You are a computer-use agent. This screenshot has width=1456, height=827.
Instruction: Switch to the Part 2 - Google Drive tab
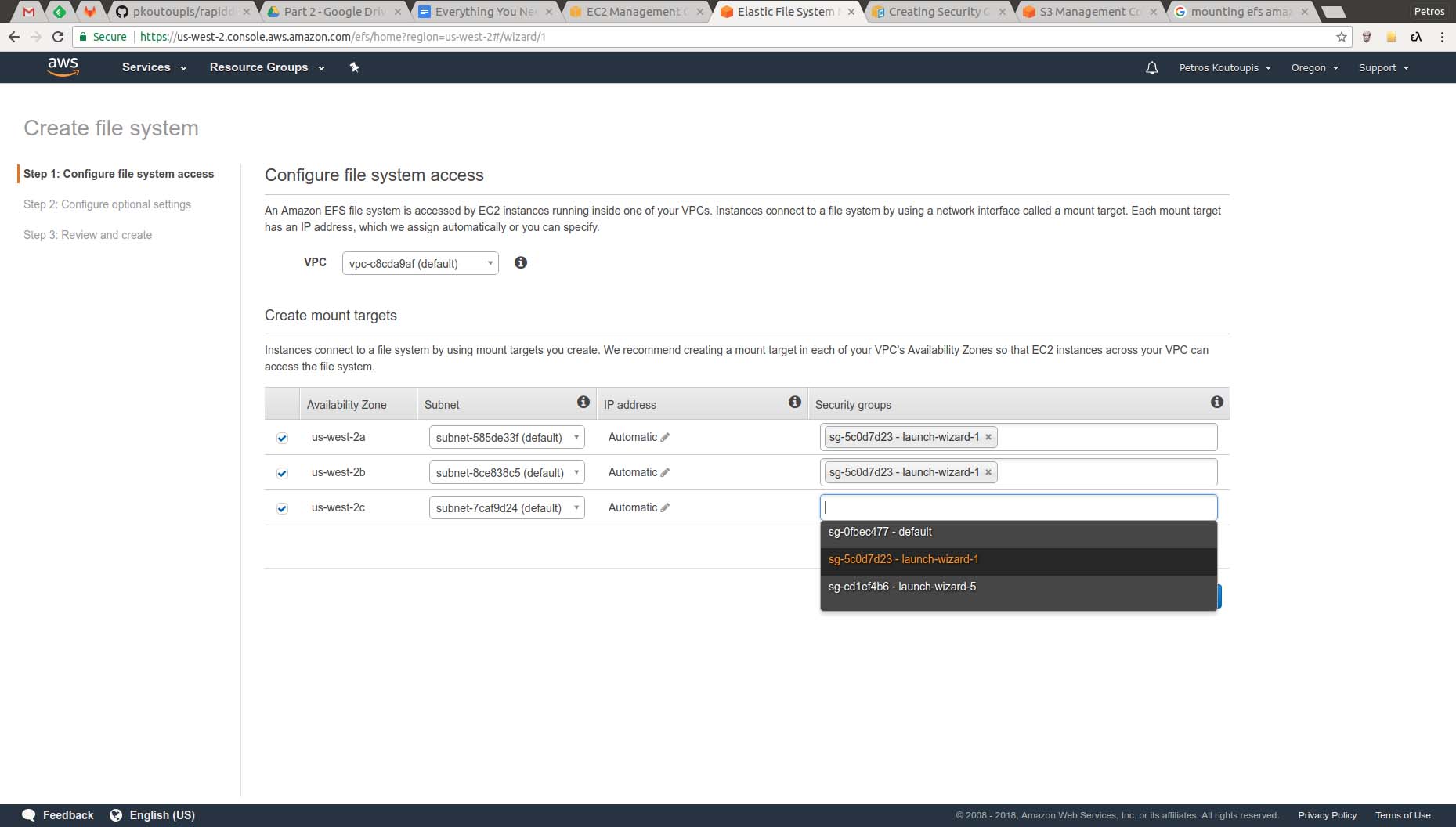(334, 12)
